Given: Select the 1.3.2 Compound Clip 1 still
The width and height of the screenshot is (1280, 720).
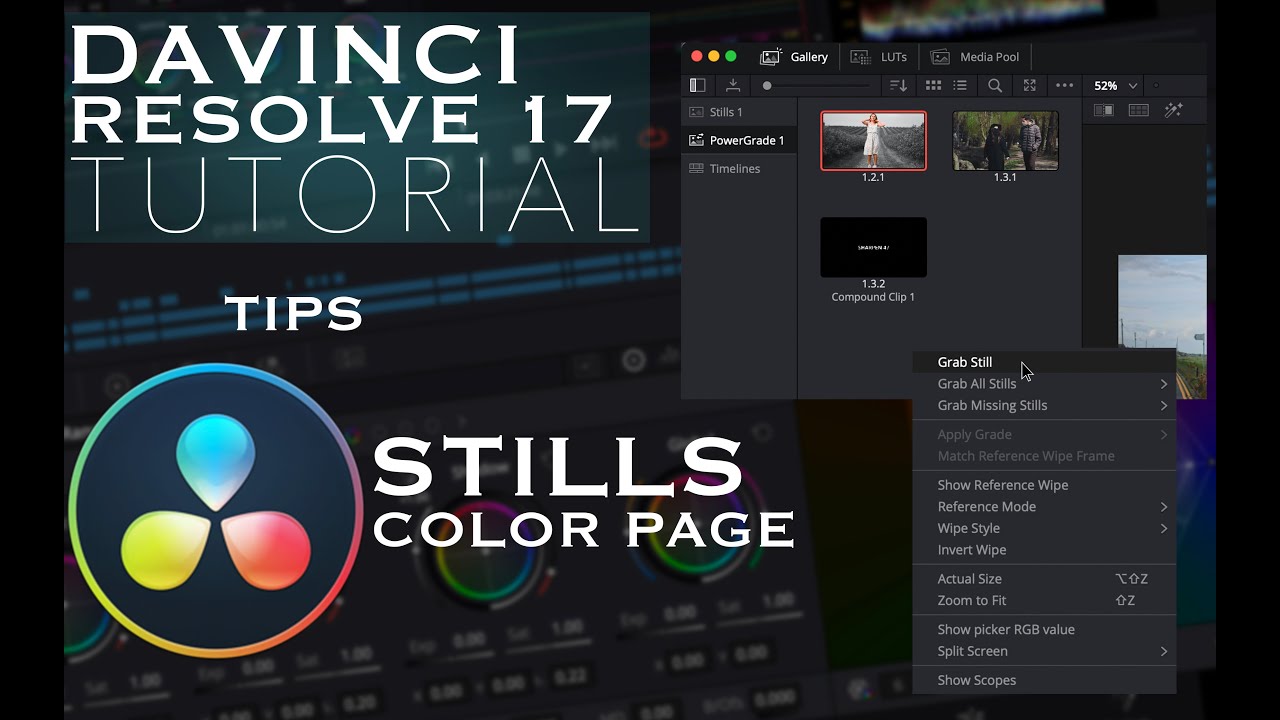Looking at the screenshot, I should coord(873,247).
